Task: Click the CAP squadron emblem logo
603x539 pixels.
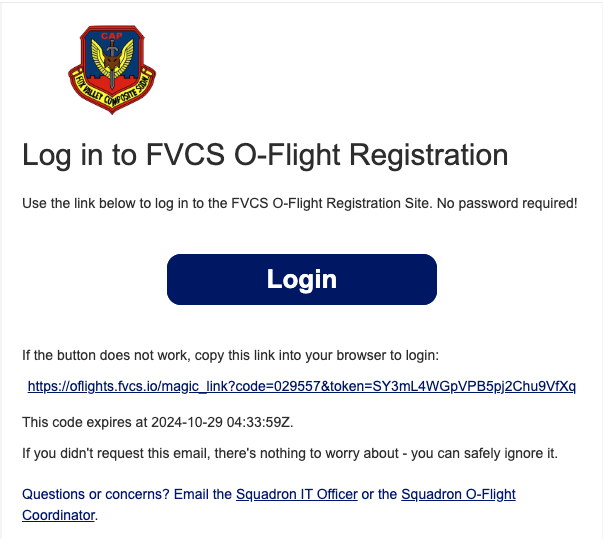Action: [x=112, y=71]
